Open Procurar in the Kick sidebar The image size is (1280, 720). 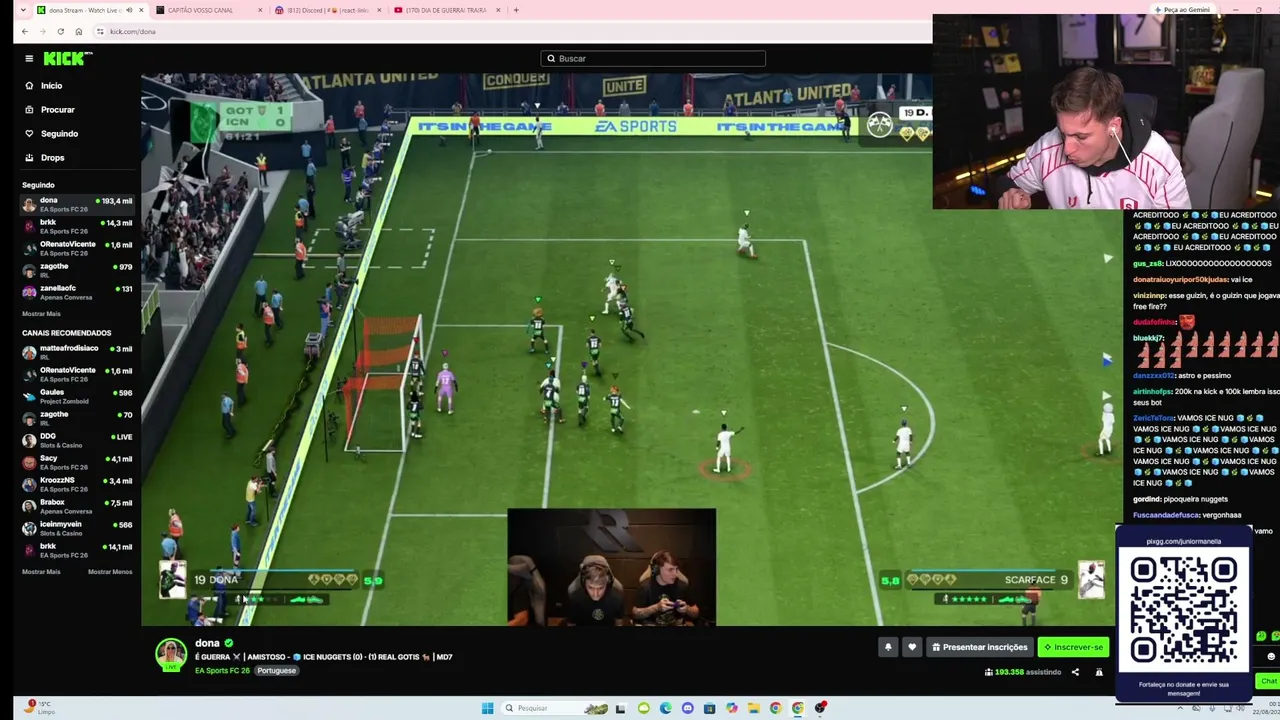[x=58, y=110]
